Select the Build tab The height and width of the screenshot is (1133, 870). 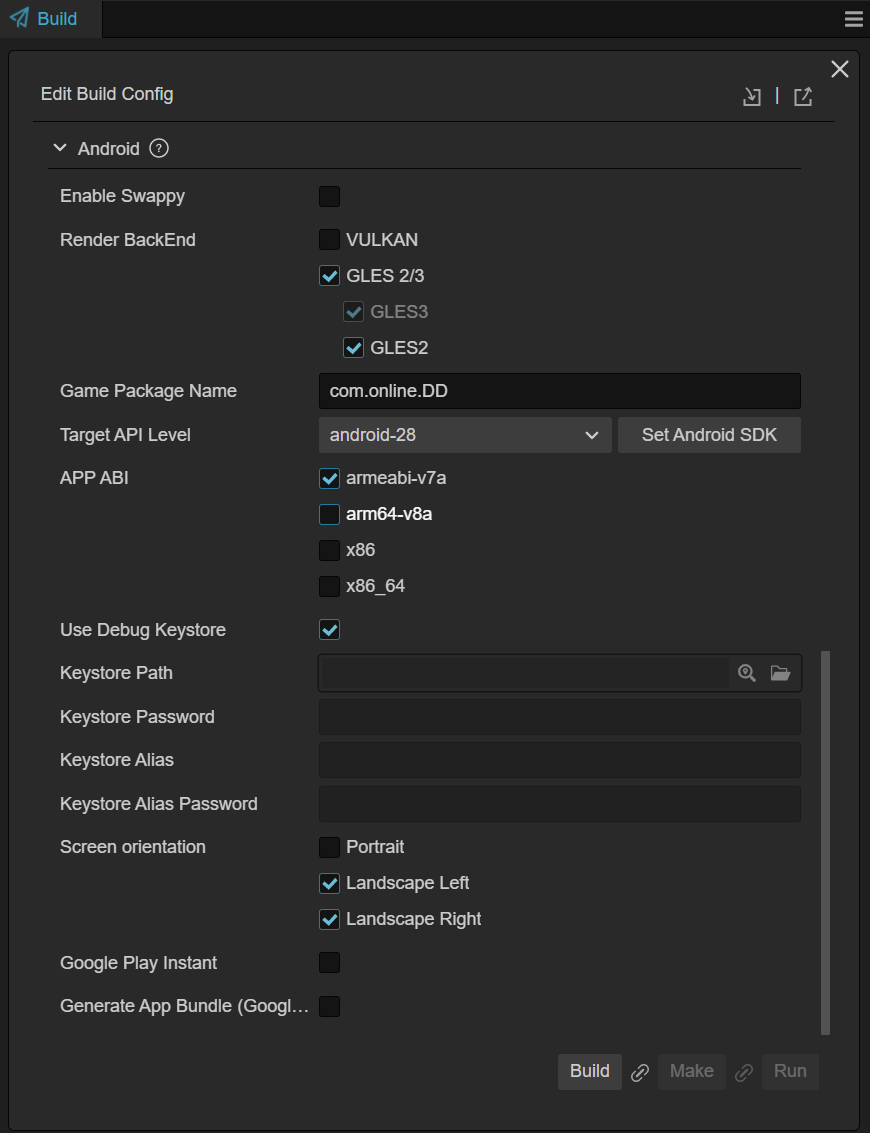(45, 19)
